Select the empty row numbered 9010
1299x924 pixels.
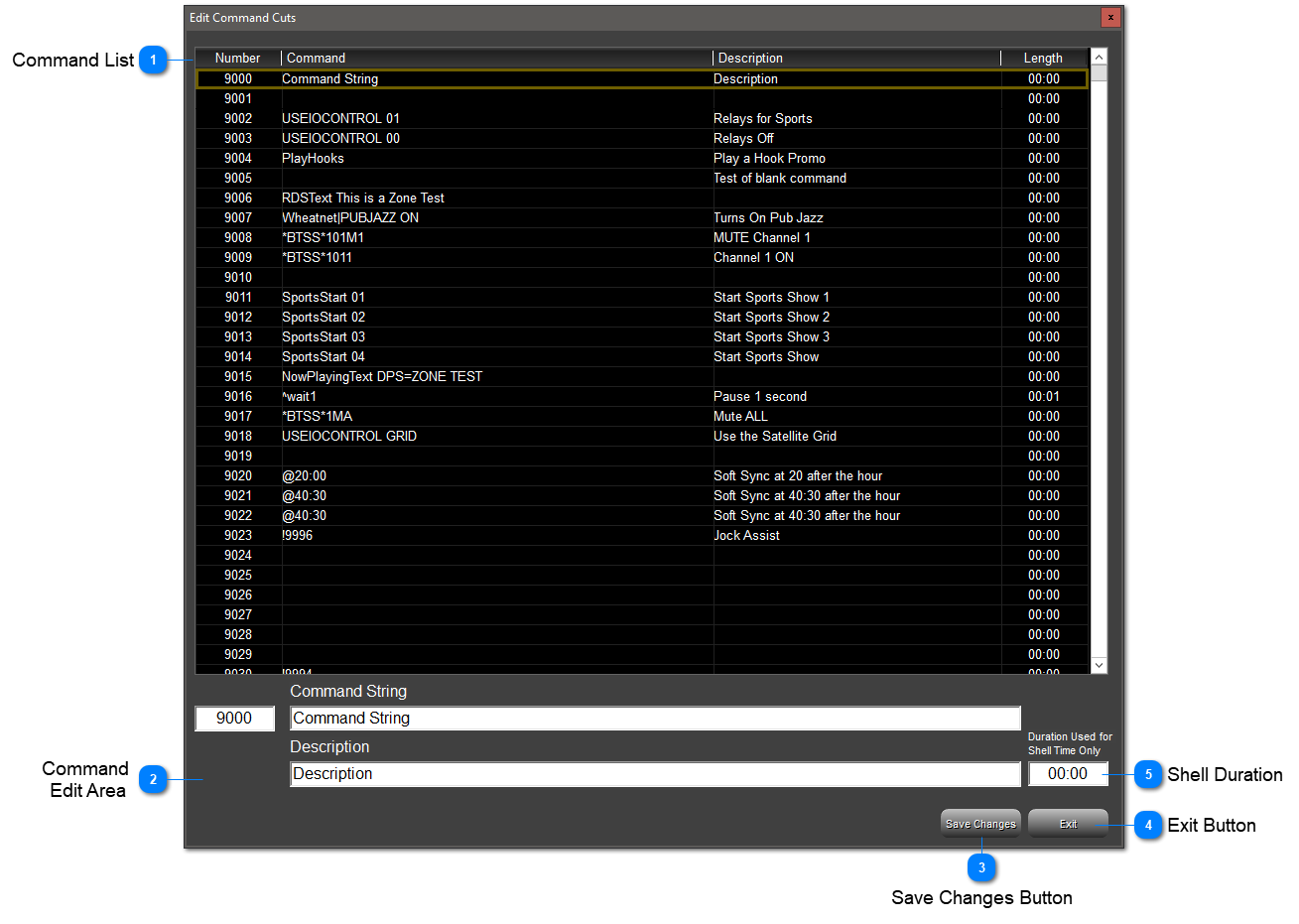click(642, 278)
